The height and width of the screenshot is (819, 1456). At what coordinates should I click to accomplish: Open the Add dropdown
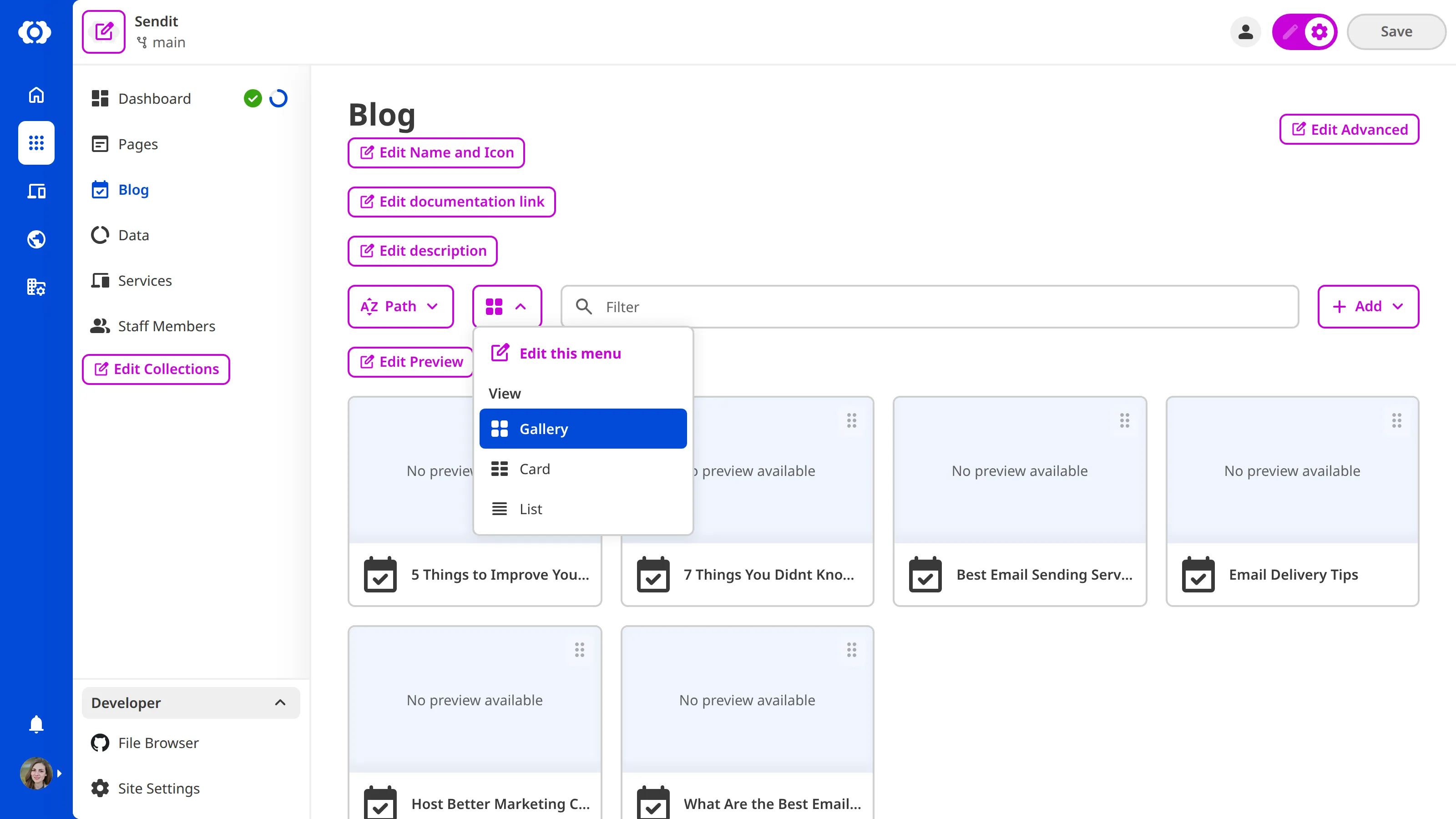click(x=1368, y=306)
